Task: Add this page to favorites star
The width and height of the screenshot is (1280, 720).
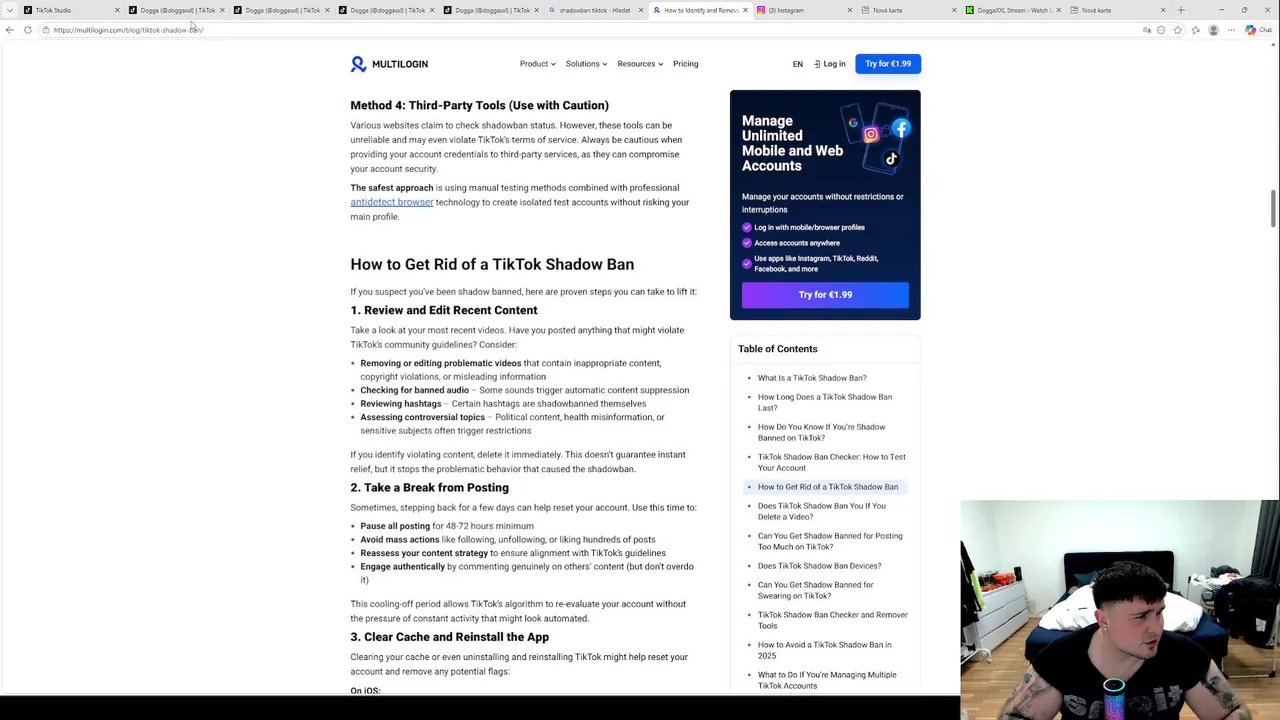Action: click(x=1177, y=30)
